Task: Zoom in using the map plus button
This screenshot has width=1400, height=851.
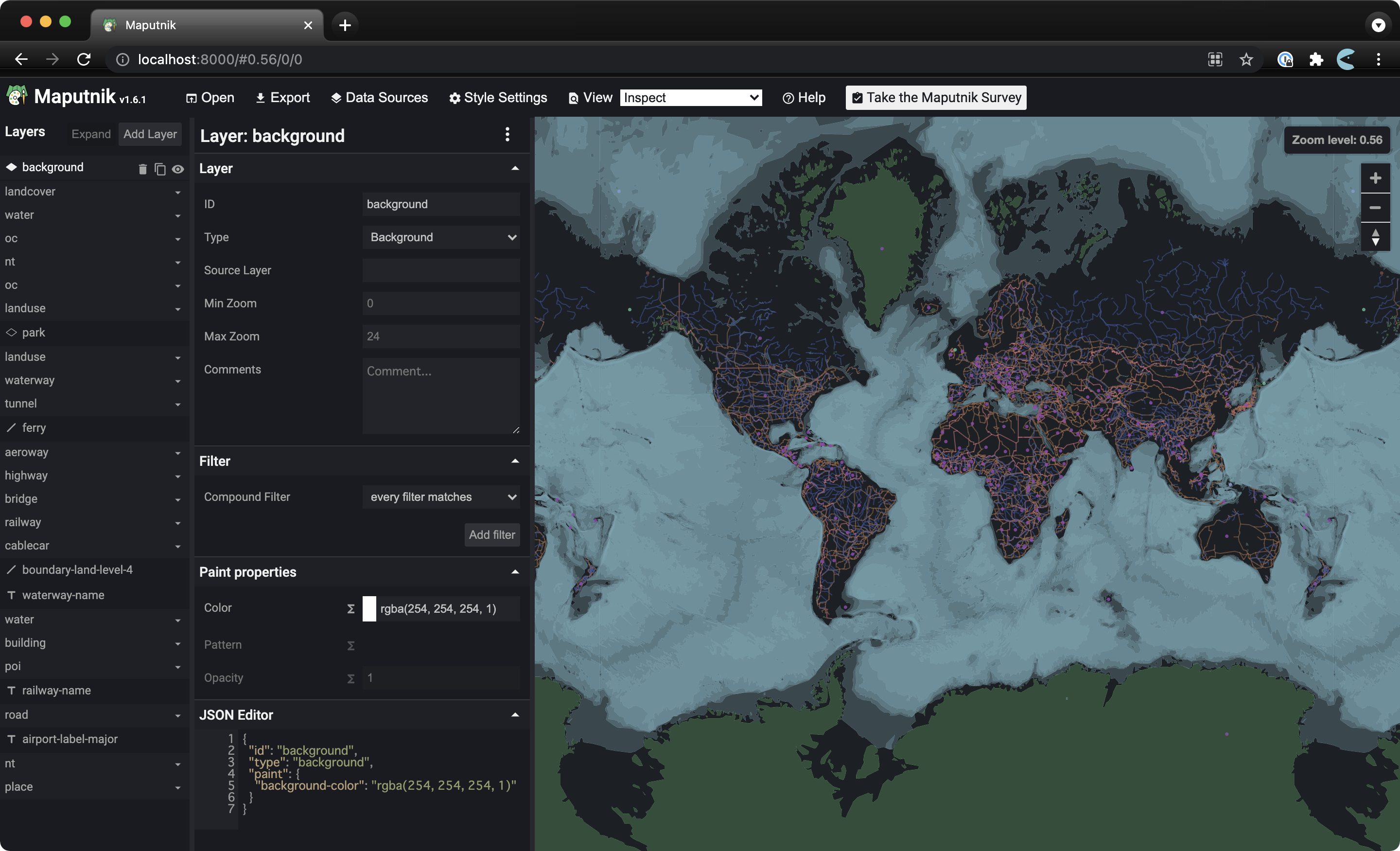Action: (x=1376, y=178)
